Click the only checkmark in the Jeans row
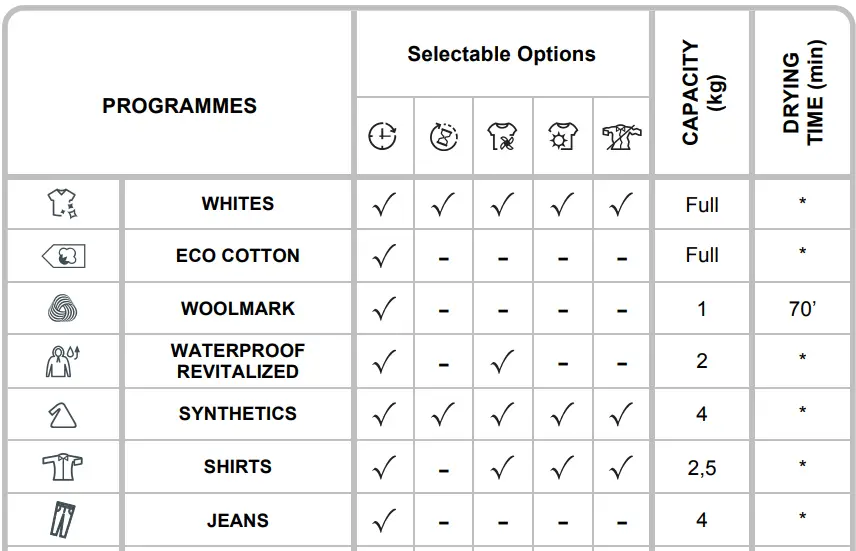This screenshot has width=856, height=551. [383, 520]
